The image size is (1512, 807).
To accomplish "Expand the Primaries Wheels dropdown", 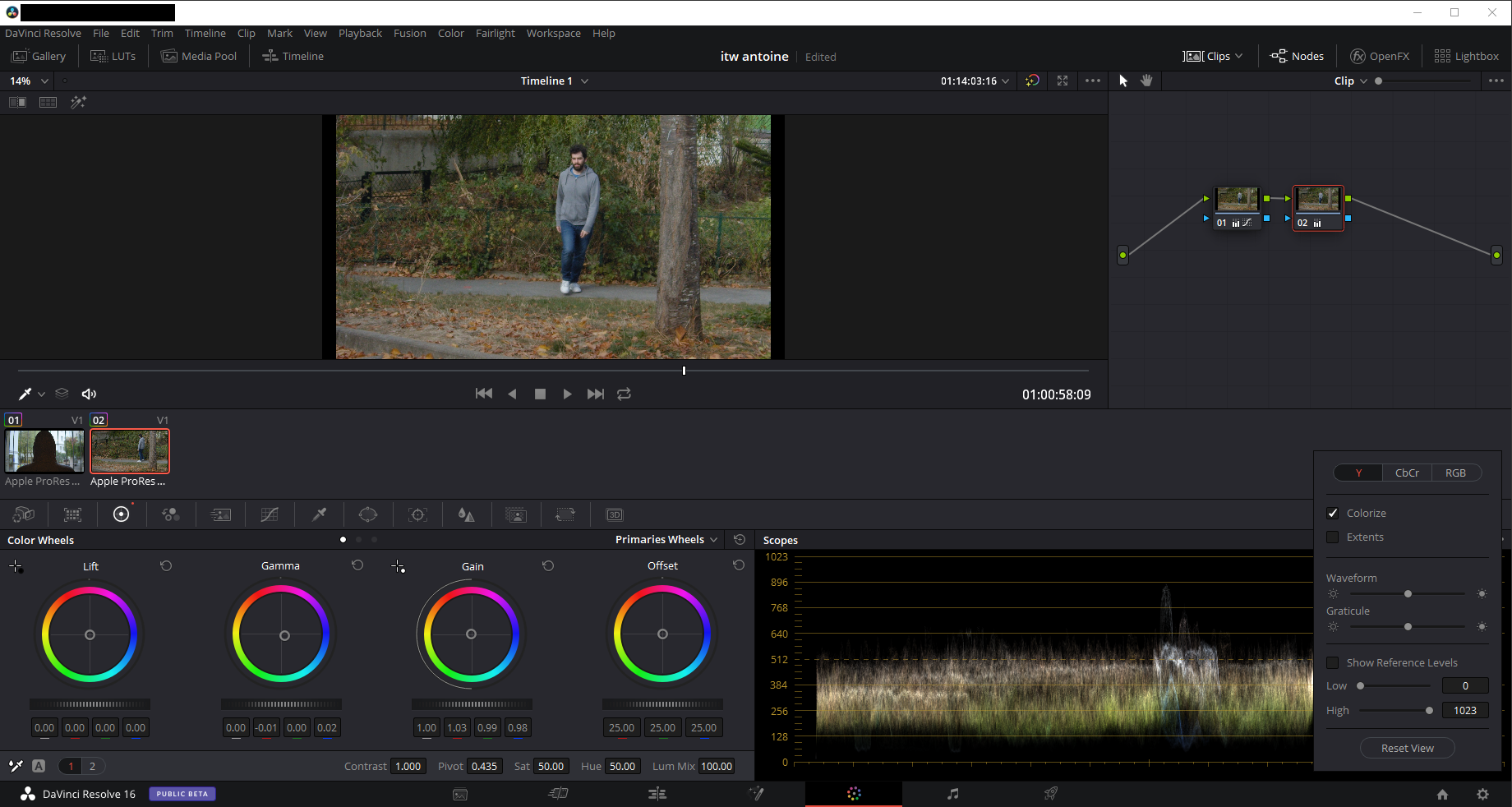I will click(x=666, y=540).
